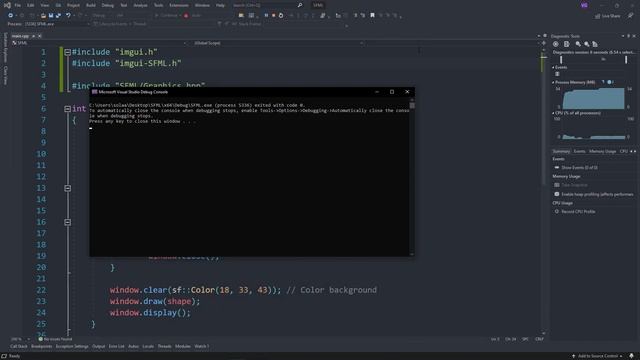Close the main.cpp editor tab
Viewport: 640px width, 360px height.
(40, 36)
